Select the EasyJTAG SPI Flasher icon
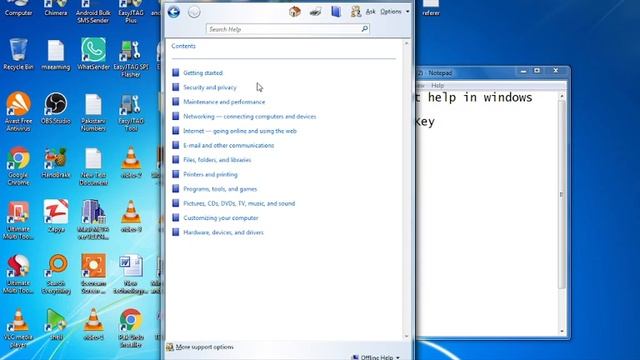Screen dimensions: 640x360 tap(131, 58)
